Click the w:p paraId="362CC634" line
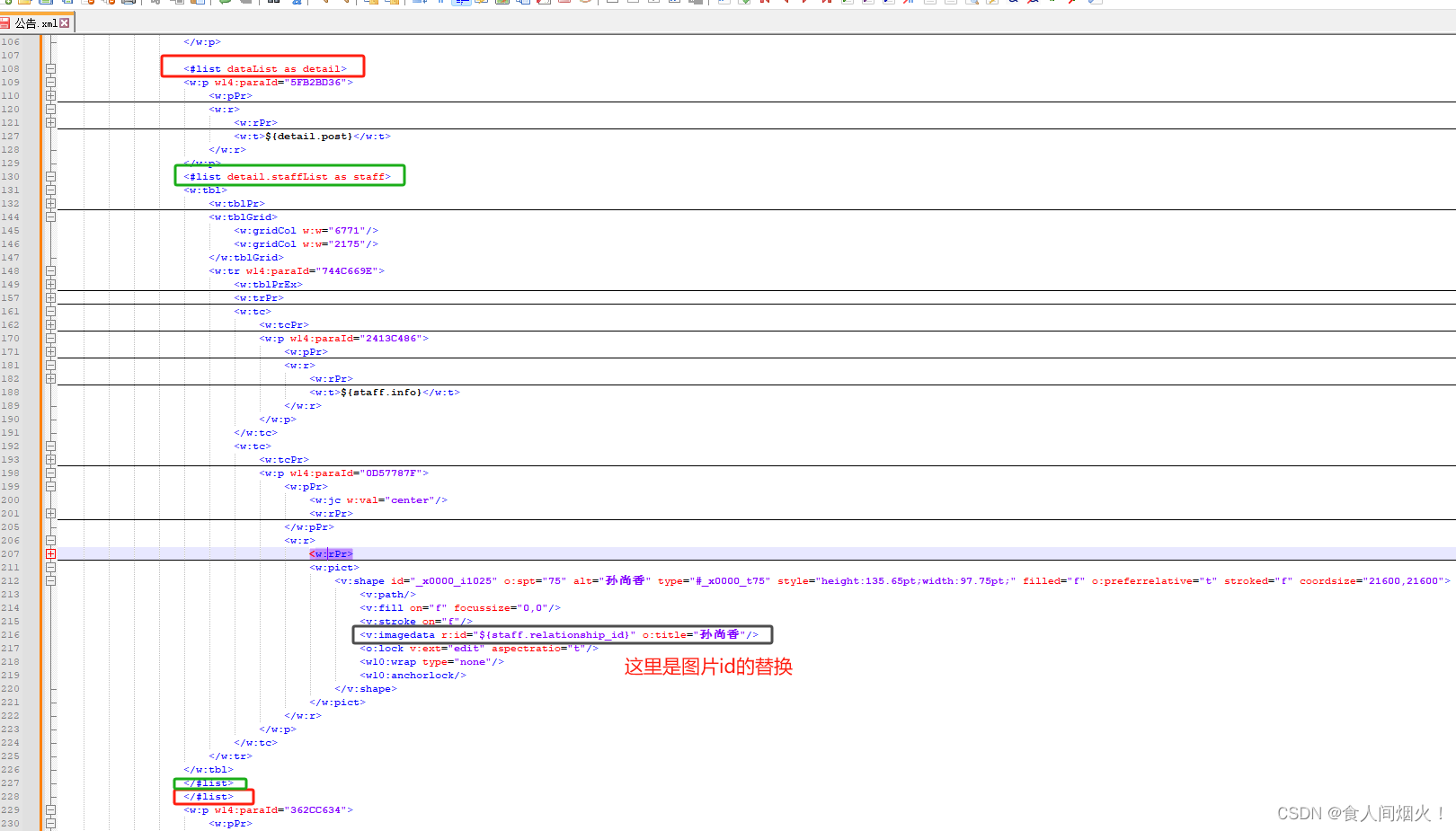Image resolution: width=1456 pixels, height=831 pixels. (x=269, y=810)
